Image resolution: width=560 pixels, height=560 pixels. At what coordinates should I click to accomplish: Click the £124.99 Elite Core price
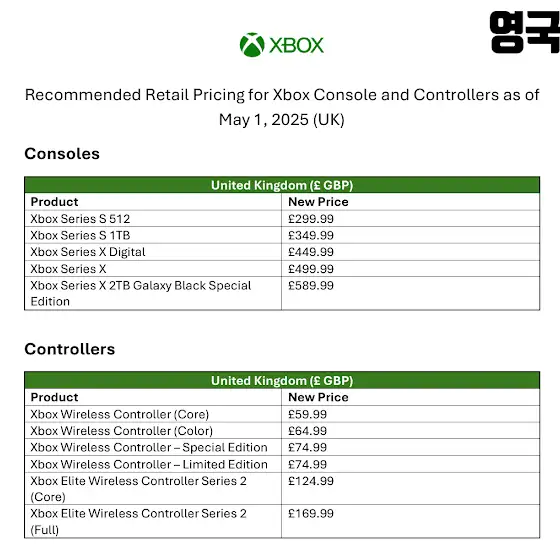point(311,481)
